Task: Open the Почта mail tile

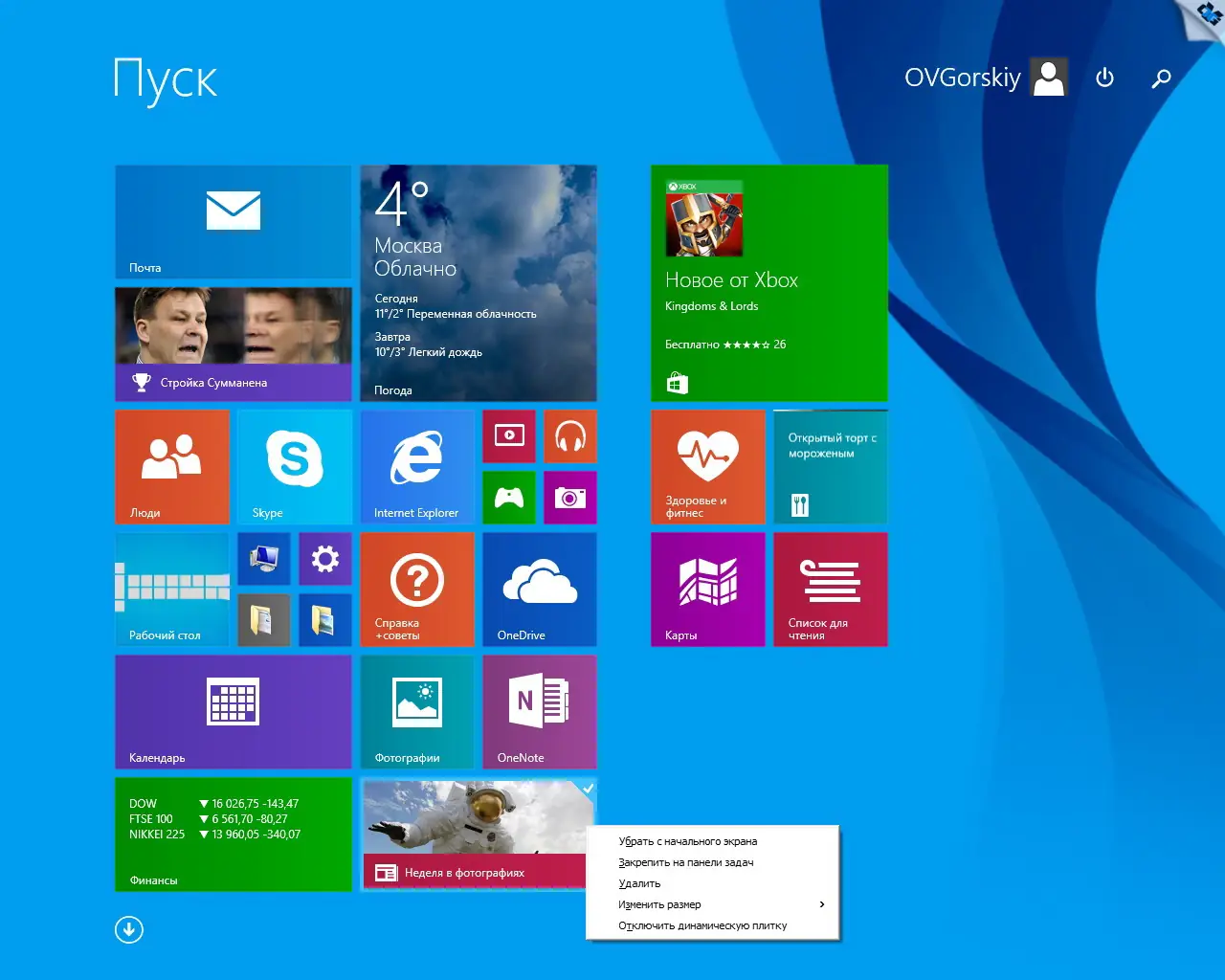Action: pyautogui.click(x=233, y=220)
